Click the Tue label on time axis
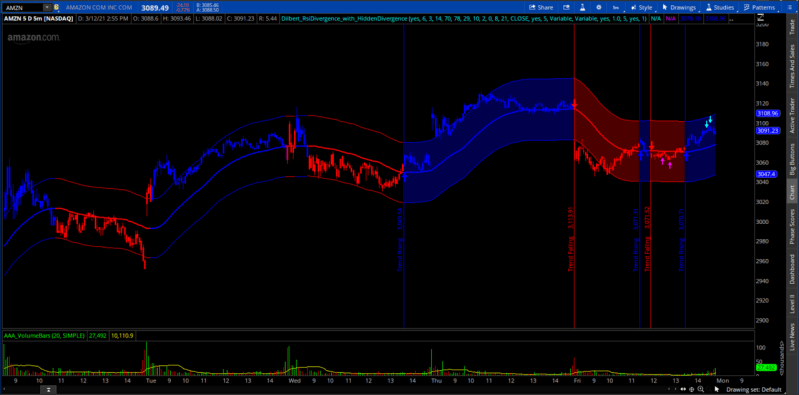Screen dimensions: 799x395 coord(151,380)
